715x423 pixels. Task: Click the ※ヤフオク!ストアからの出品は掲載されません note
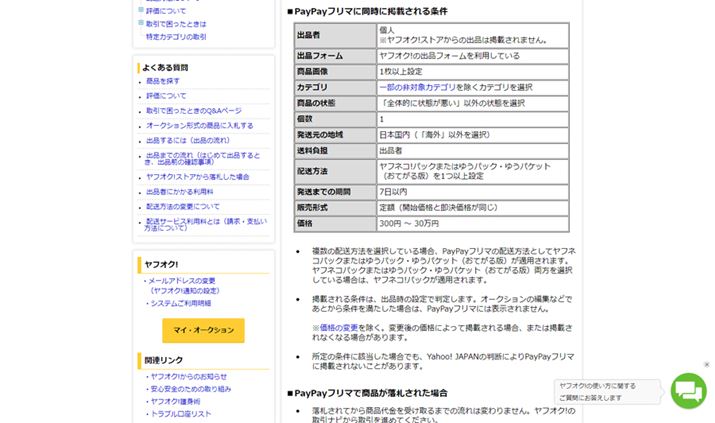tap(463, 40)
